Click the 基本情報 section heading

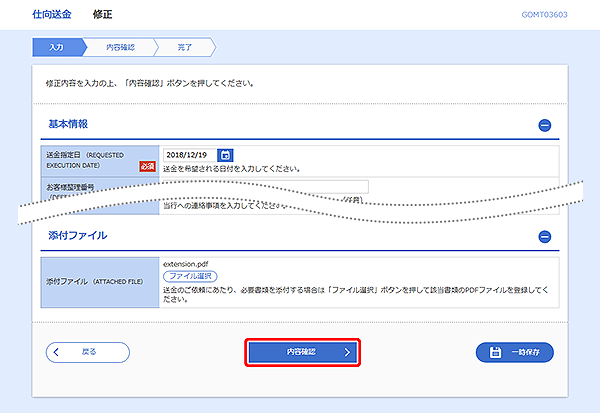68,124
